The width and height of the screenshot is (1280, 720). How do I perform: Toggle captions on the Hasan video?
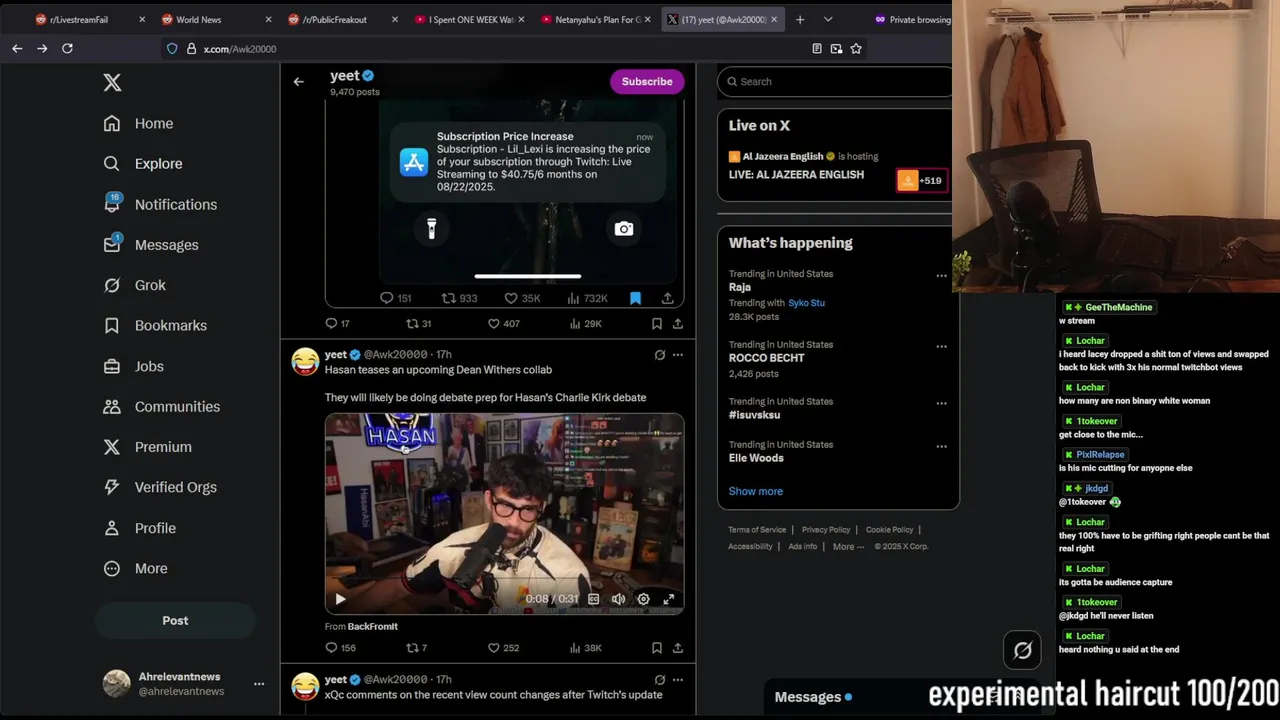click(593, 599)
